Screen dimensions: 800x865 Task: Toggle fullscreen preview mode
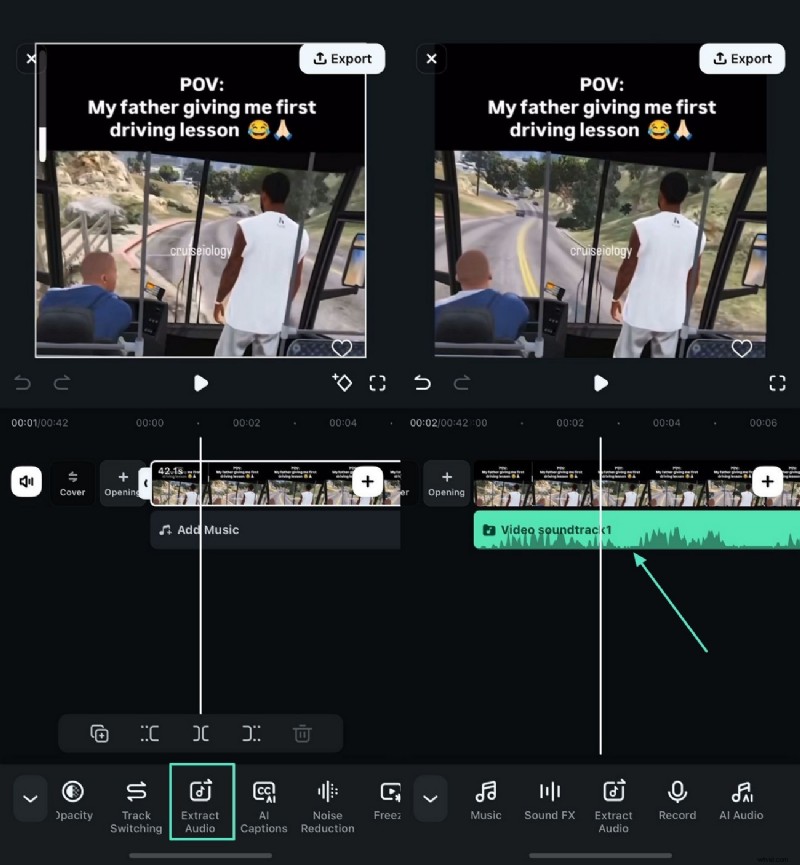click(378, 383)
